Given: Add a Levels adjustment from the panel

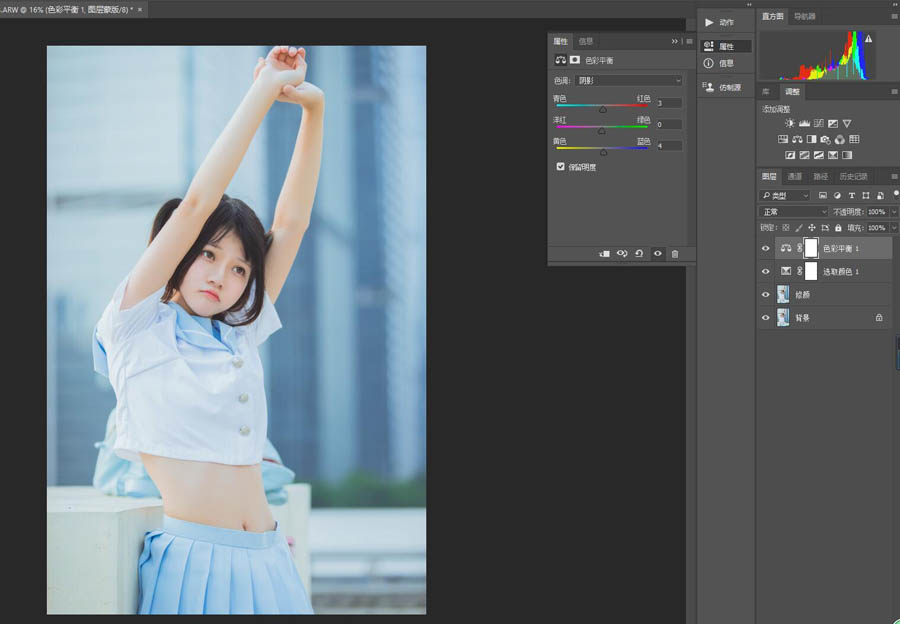Looking at the screenshot, I should 804,123.
